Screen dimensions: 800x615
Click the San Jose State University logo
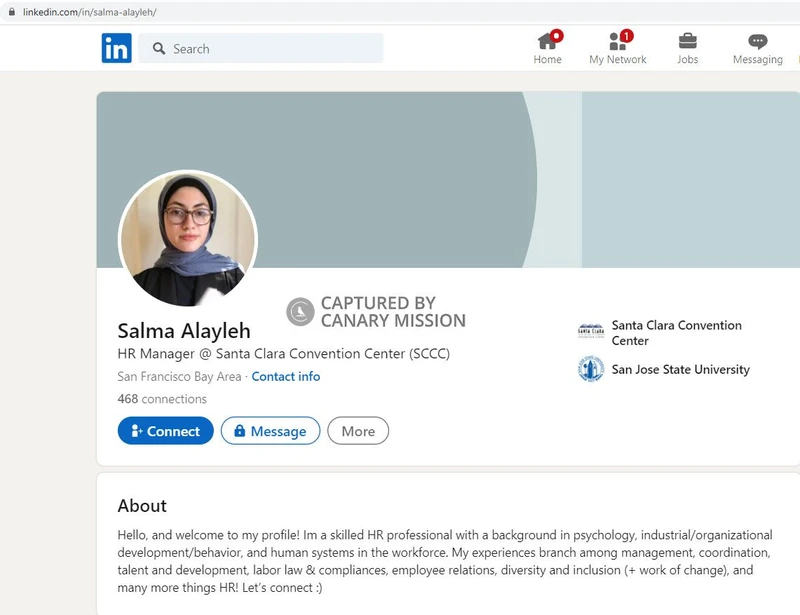[x=591, y=369]
